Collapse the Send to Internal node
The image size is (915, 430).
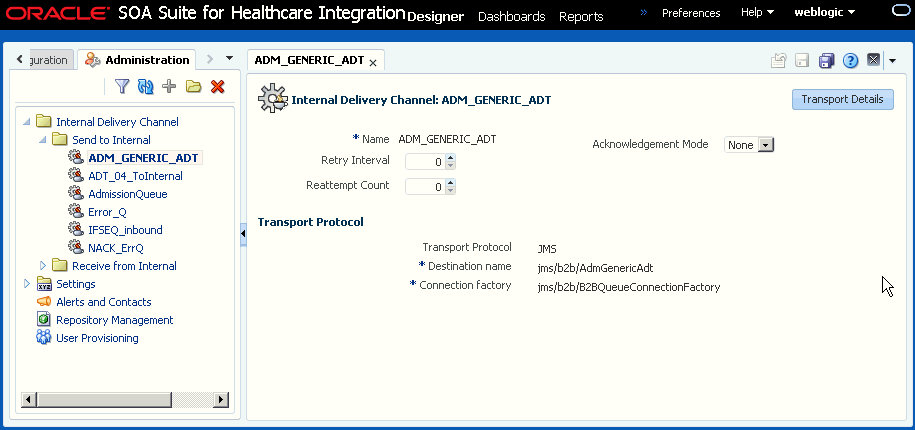pyautogui.click(x=42, y=140)
